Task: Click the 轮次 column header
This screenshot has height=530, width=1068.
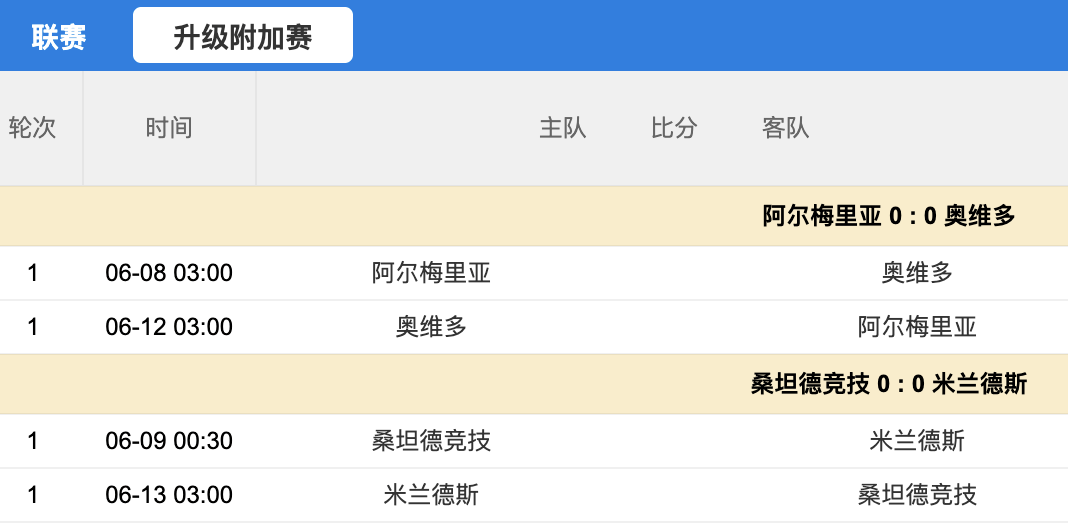Action: tap(32, 128)
